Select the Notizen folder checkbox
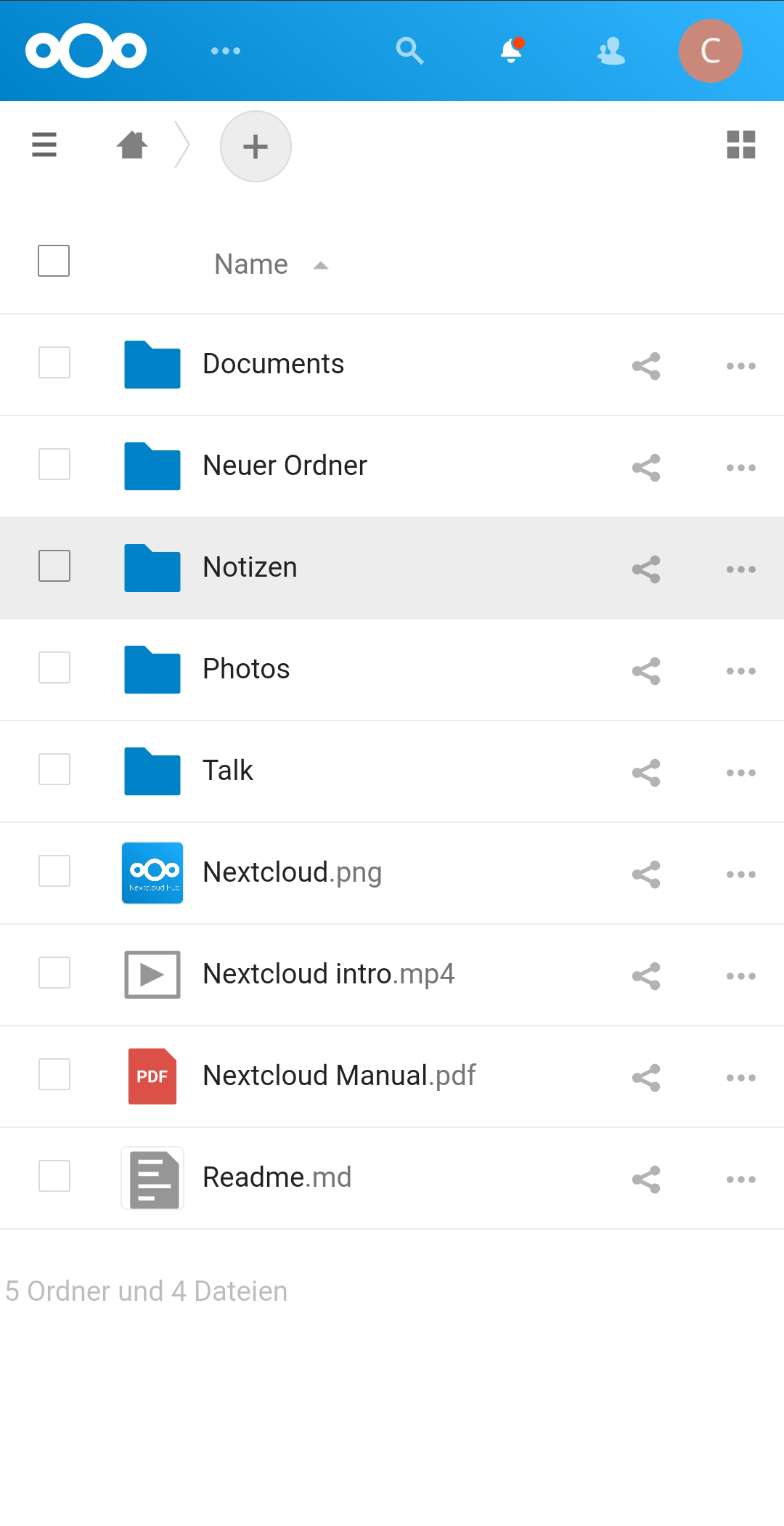Image resolution: width=784 pixels, height=1526 pixels. tap(54, 566)
